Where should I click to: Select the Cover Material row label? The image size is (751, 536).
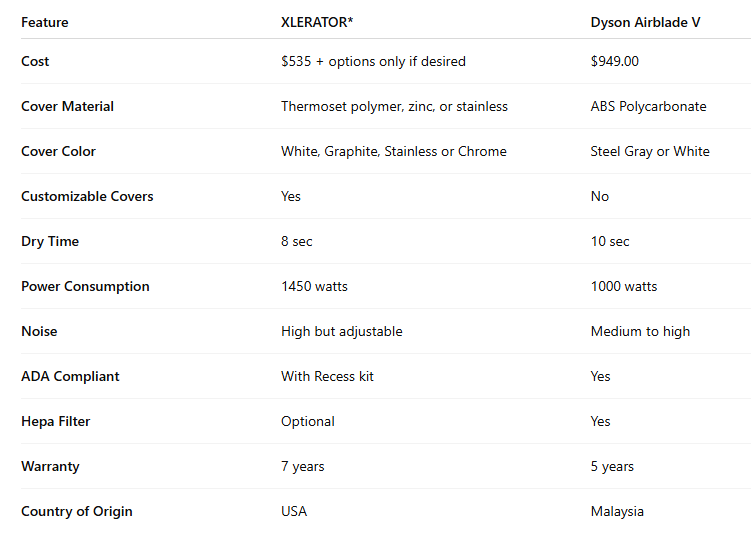tap(67, 106)
